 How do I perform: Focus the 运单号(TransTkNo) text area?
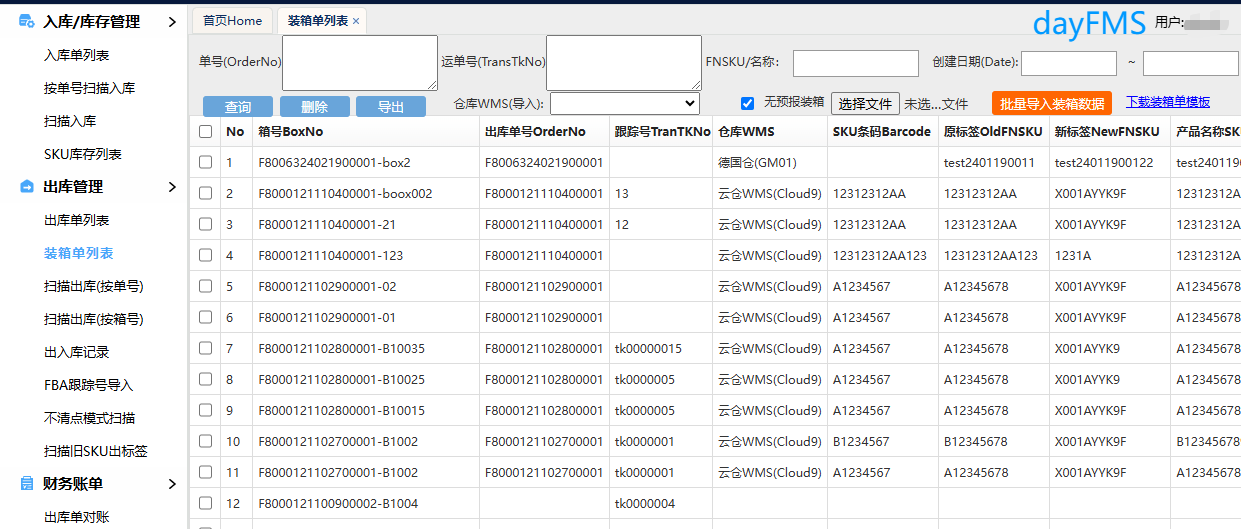coord(624,63)
